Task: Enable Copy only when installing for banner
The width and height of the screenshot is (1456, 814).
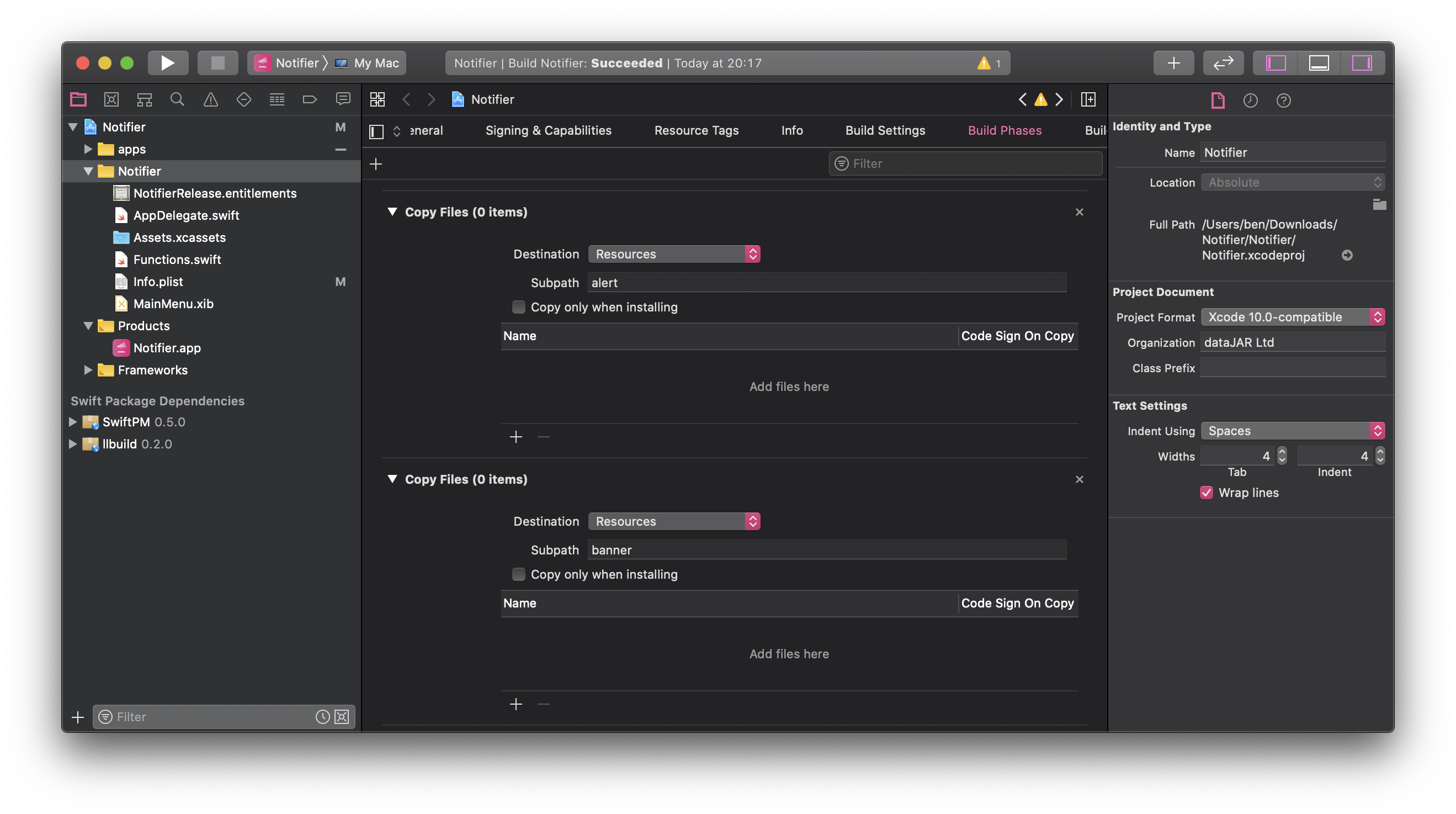Action: tap(518, 574)
